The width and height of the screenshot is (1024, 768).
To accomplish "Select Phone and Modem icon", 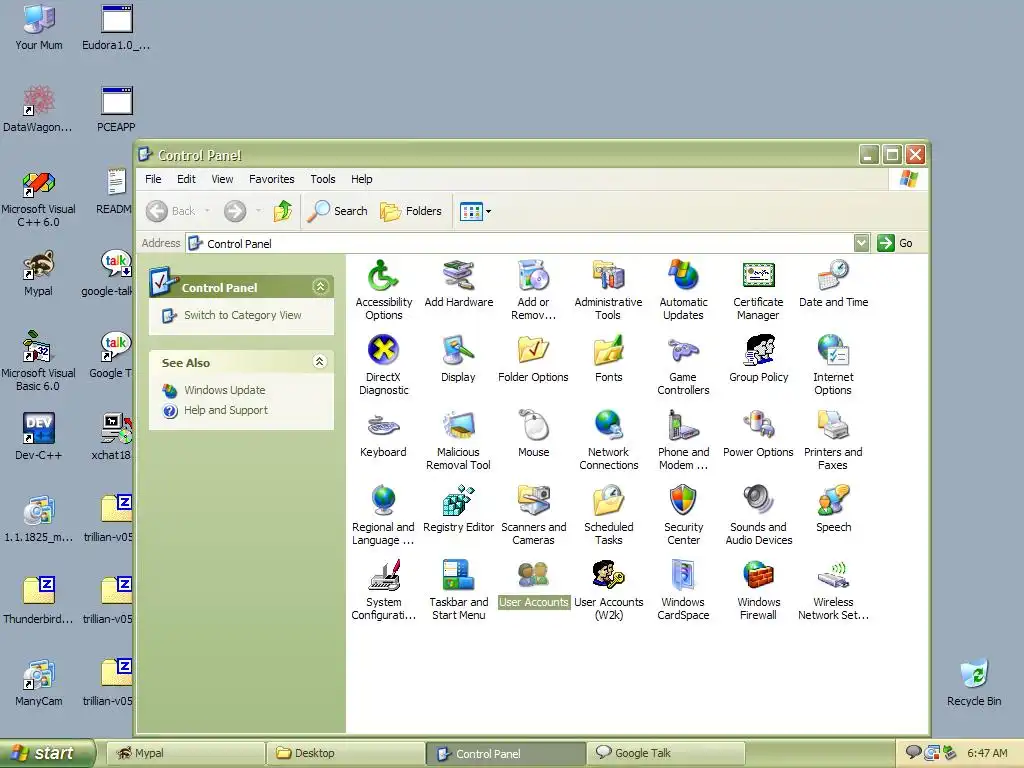I will pos(683,440).
